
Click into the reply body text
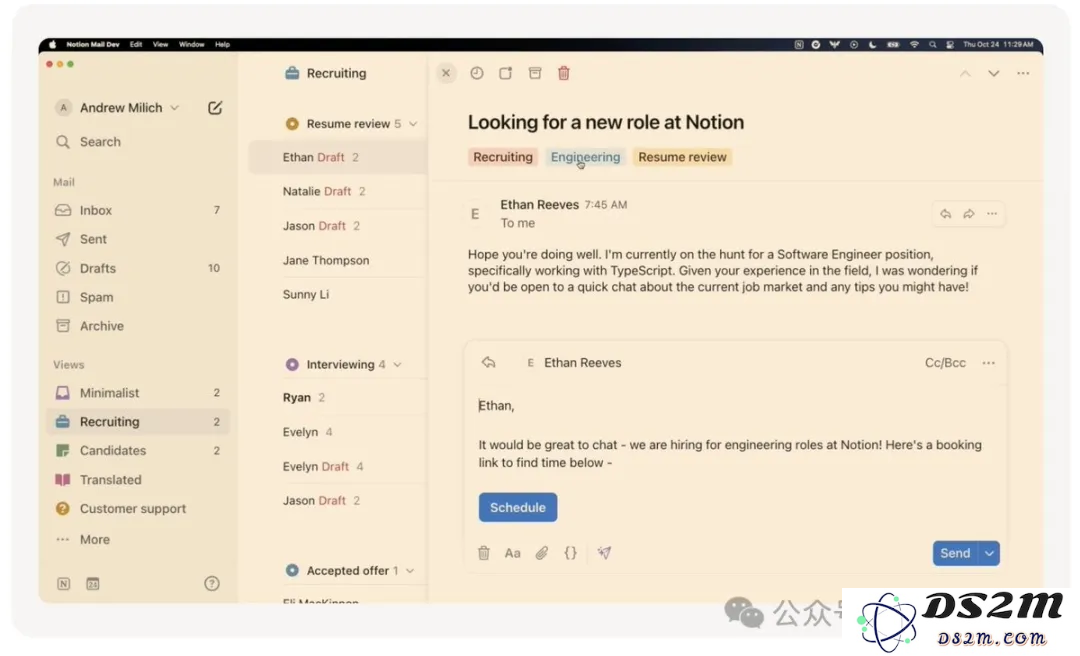[730, 434]
